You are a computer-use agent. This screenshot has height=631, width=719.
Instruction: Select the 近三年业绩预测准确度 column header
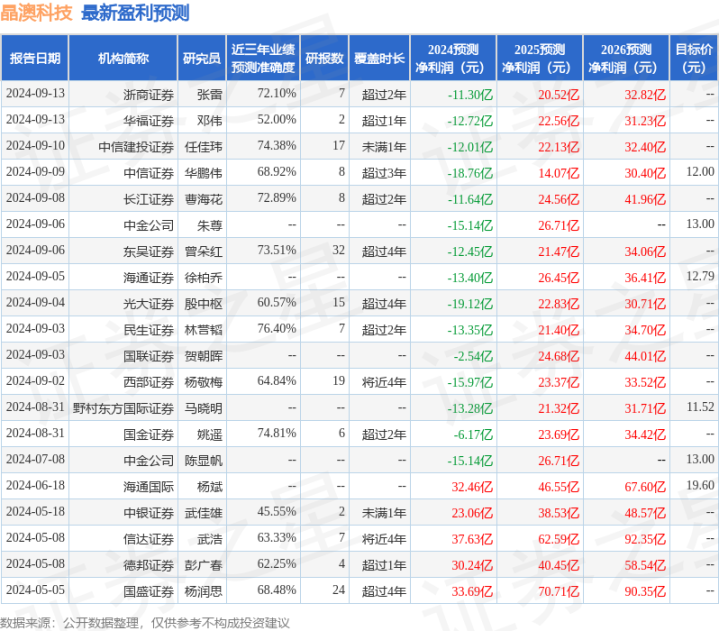pyautogui.click(x=263, y=58)
